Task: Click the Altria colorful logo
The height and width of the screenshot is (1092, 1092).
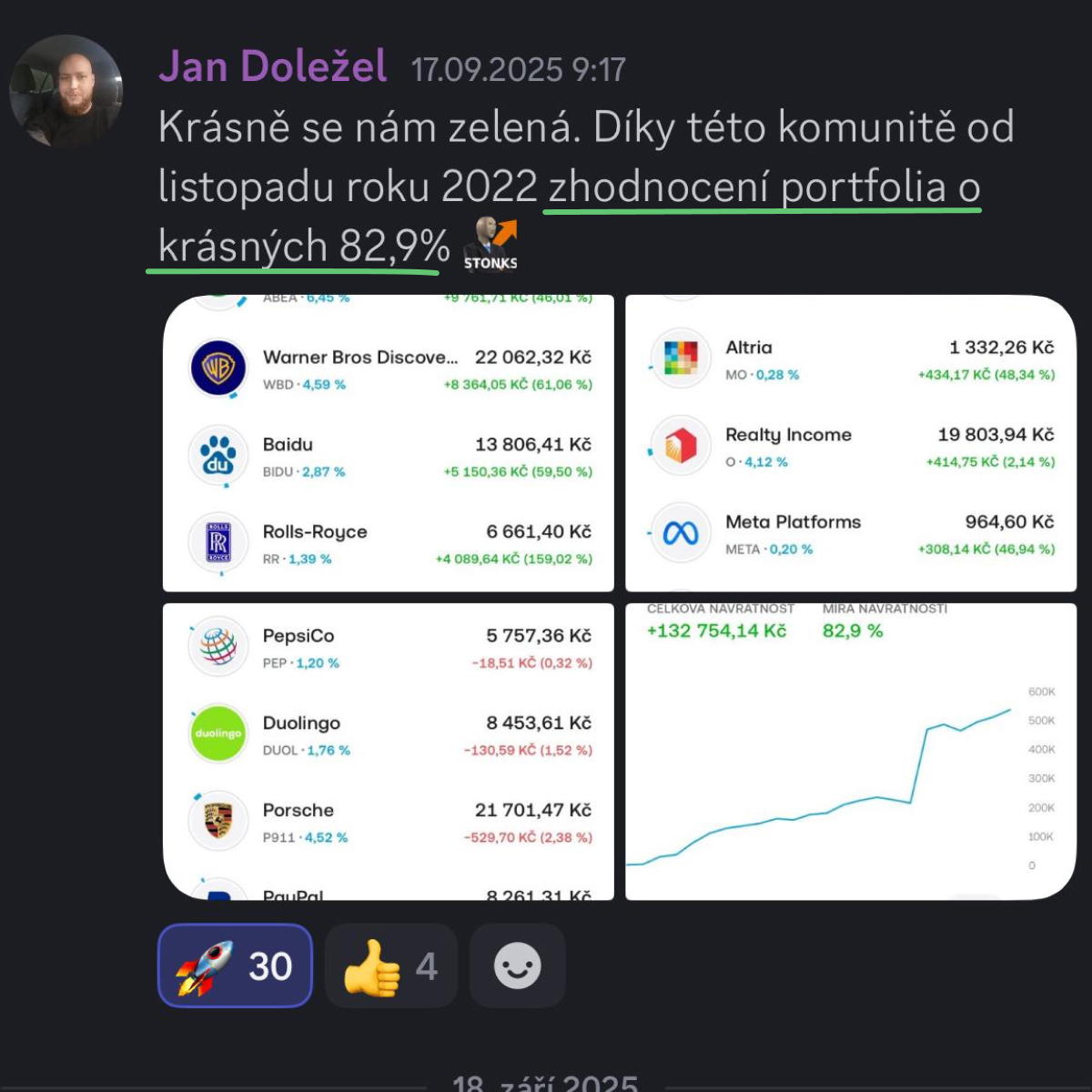Action: [681, 358]
